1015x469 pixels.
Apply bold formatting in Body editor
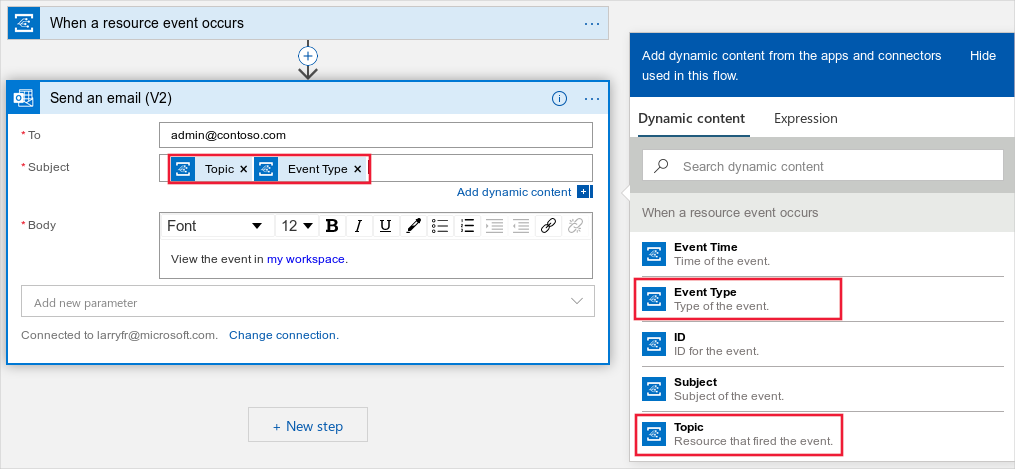pos(332,226)
